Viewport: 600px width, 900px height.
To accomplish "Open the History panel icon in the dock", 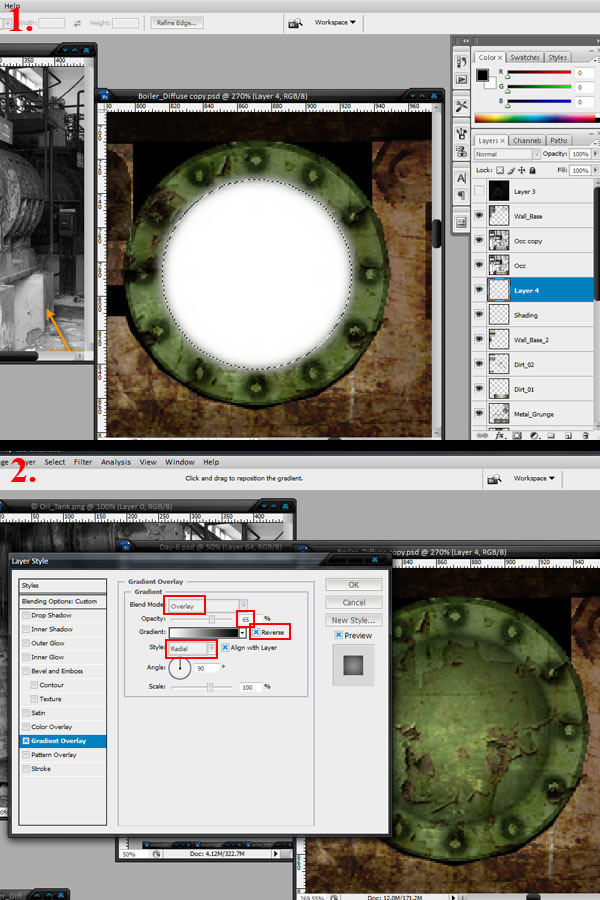I will (461, 62).
